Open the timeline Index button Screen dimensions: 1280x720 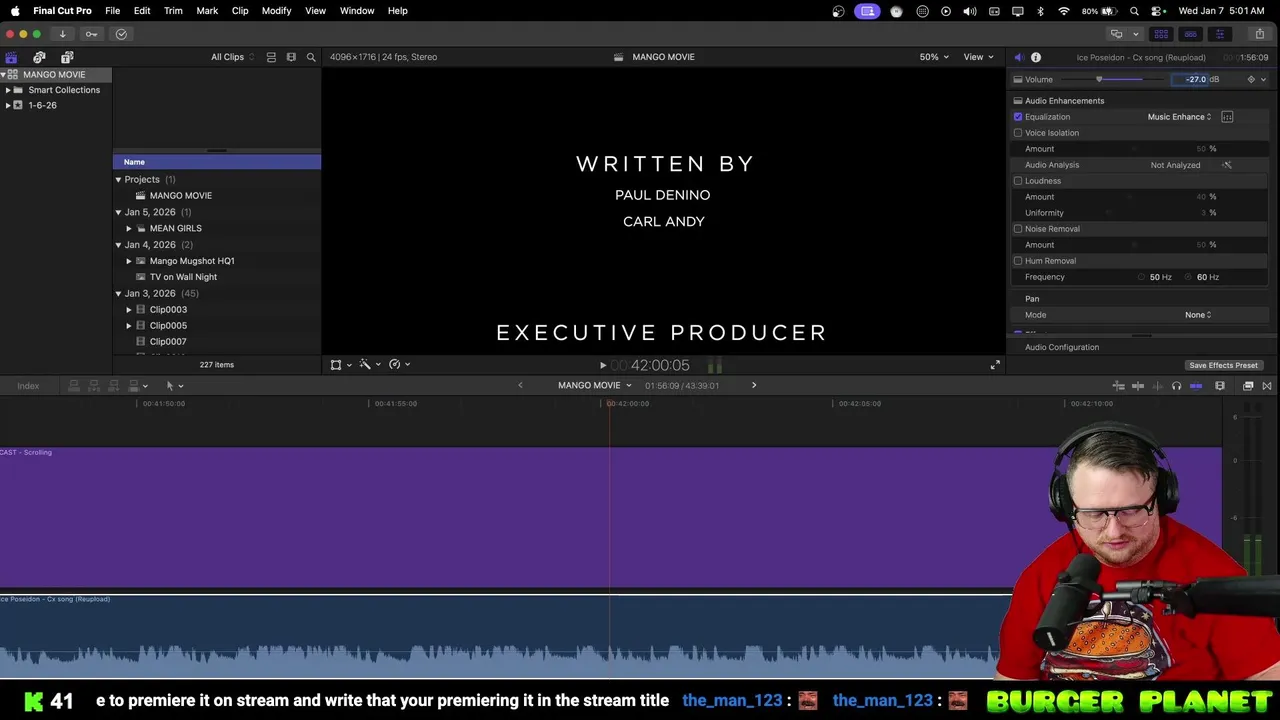click(28, 386)
